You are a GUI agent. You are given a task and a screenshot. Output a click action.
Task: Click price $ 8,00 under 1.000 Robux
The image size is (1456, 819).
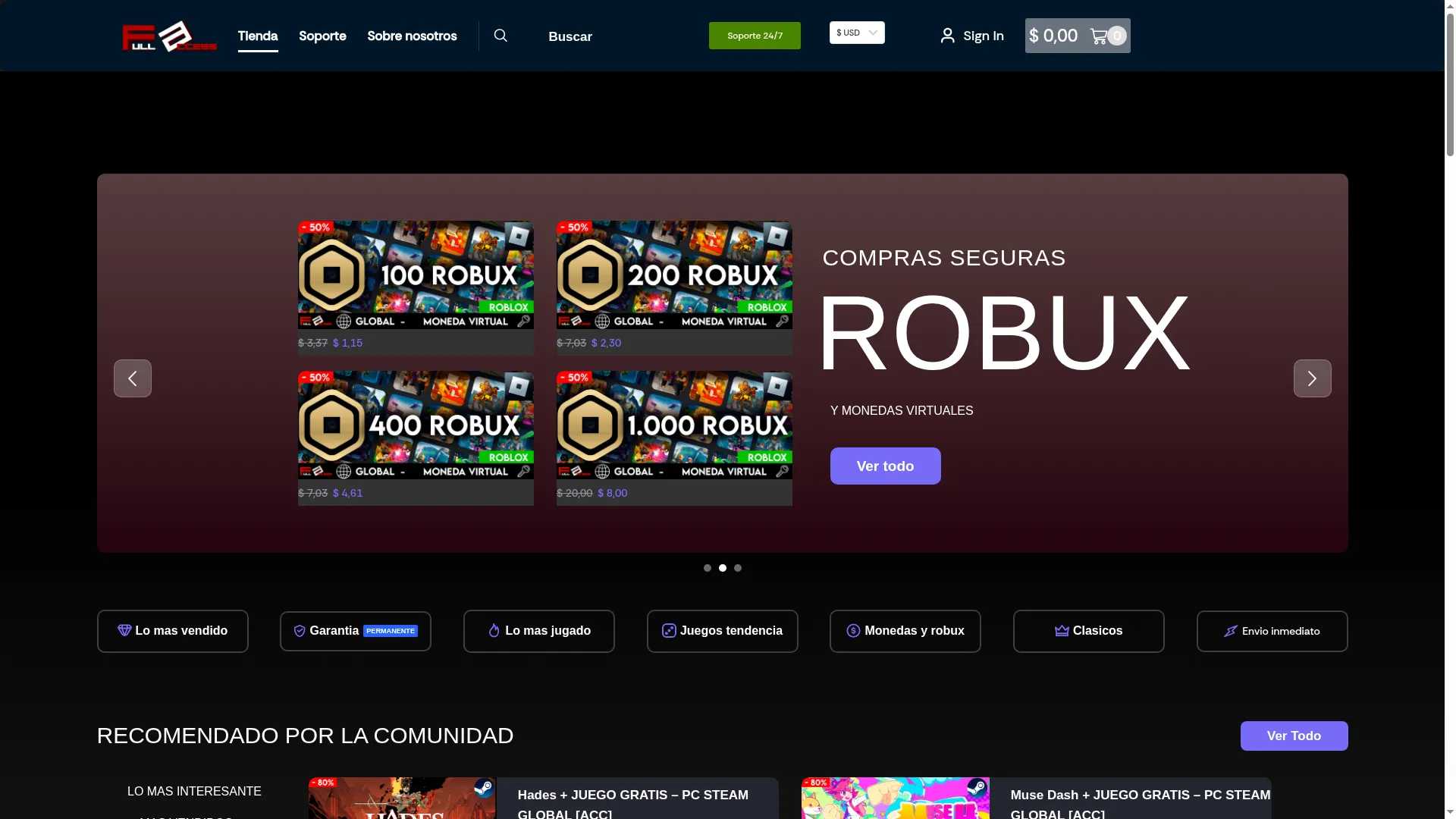[612, 493]
